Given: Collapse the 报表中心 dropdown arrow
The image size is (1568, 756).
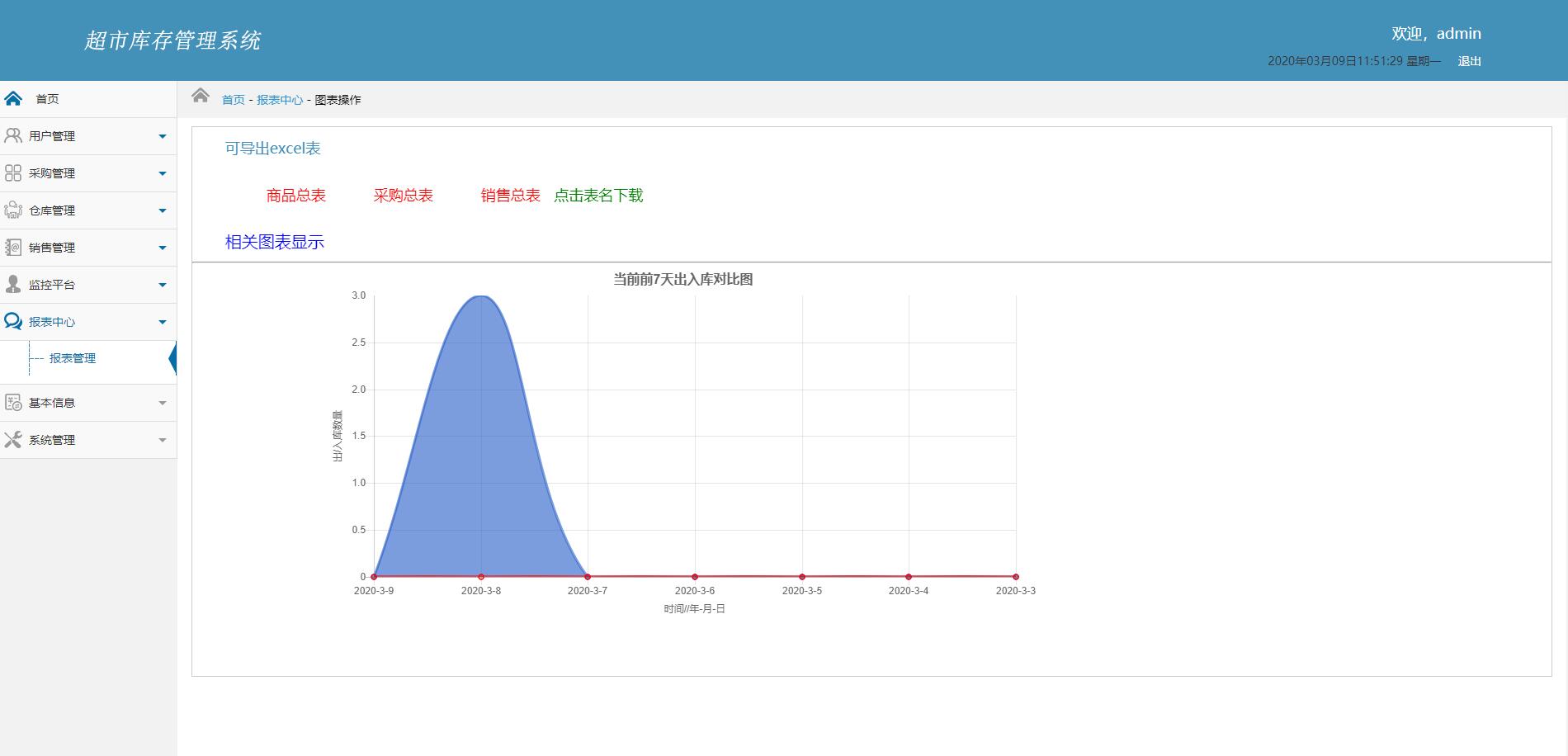Looking at the screenshot, I should [x=162, y=322].
